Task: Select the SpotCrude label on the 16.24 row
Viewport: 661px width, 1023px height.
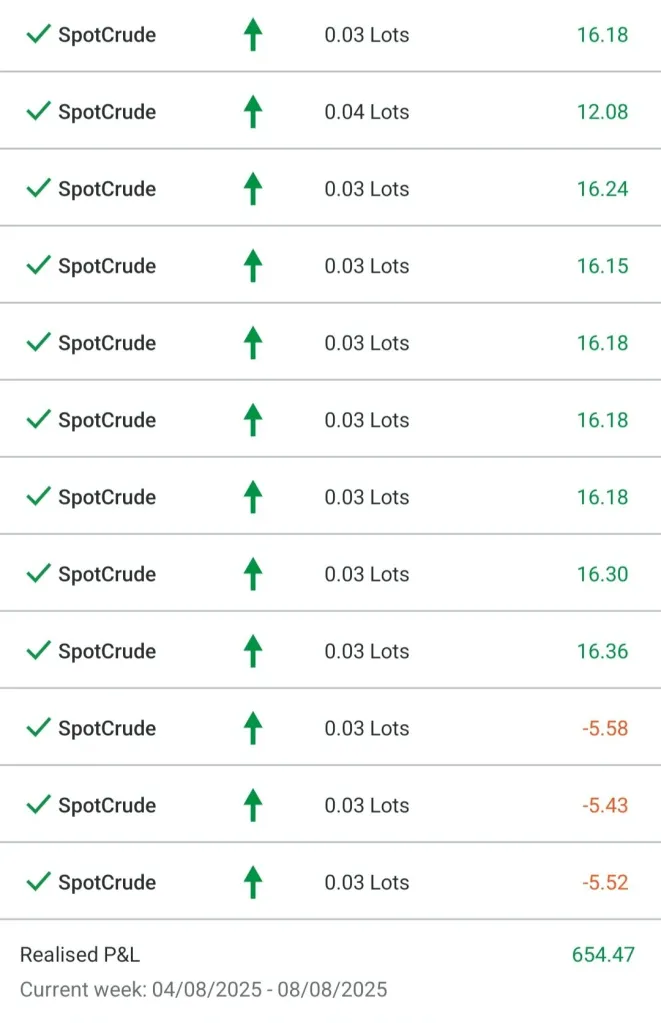Action: click(x=107, y=189)
